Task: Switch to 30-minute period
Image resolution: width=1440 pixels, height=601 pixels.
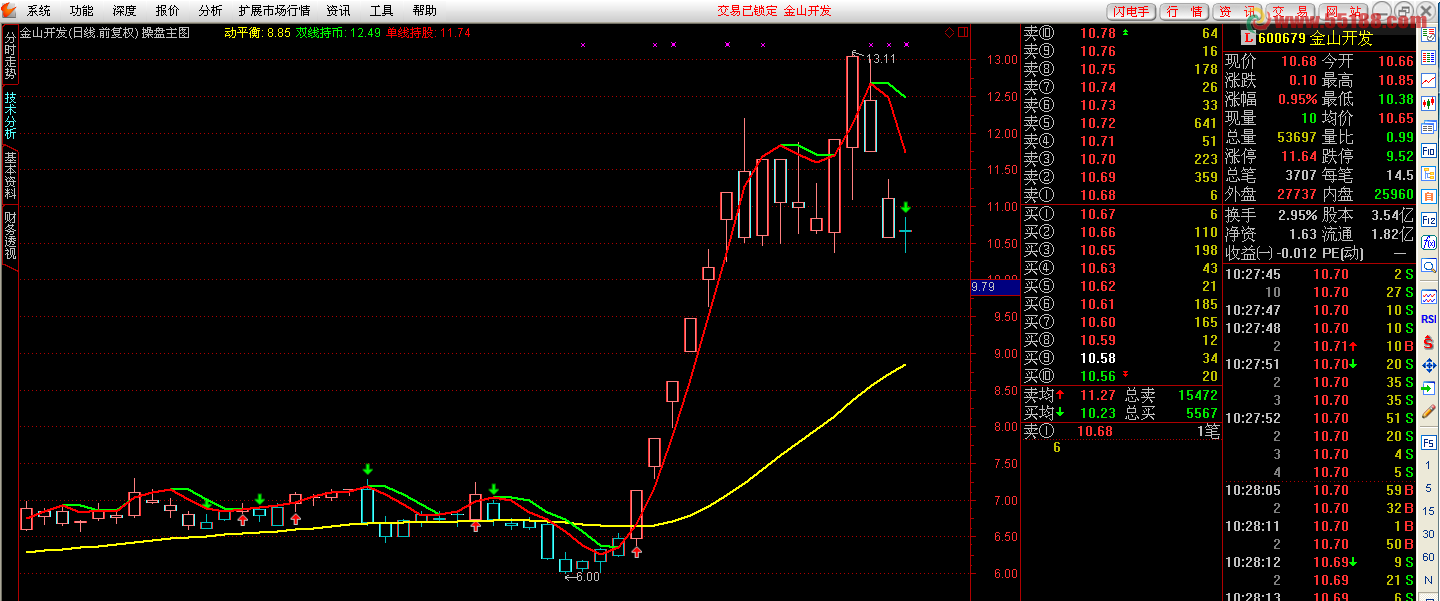Action: point(1428,533)
